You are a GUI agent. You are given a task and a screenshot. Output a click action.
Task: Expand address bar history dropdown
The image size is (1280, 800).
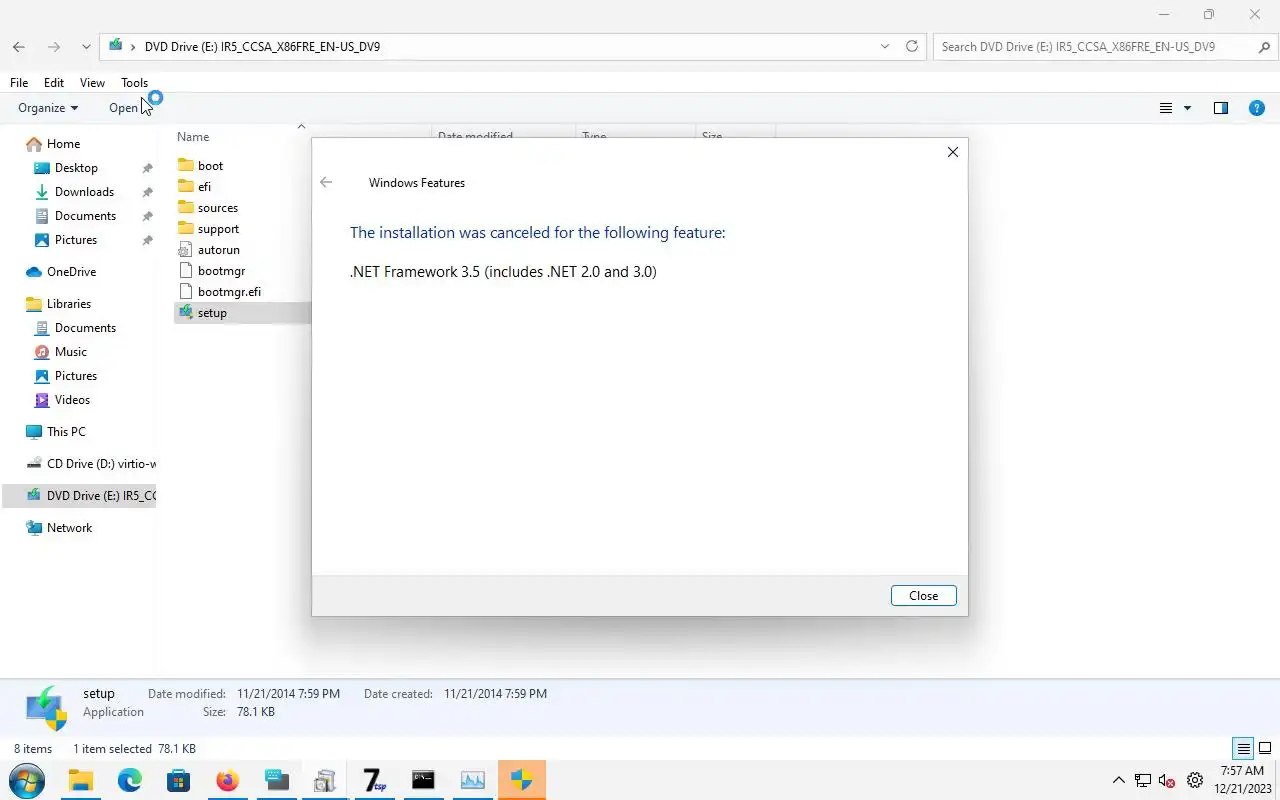coord(885,46)
